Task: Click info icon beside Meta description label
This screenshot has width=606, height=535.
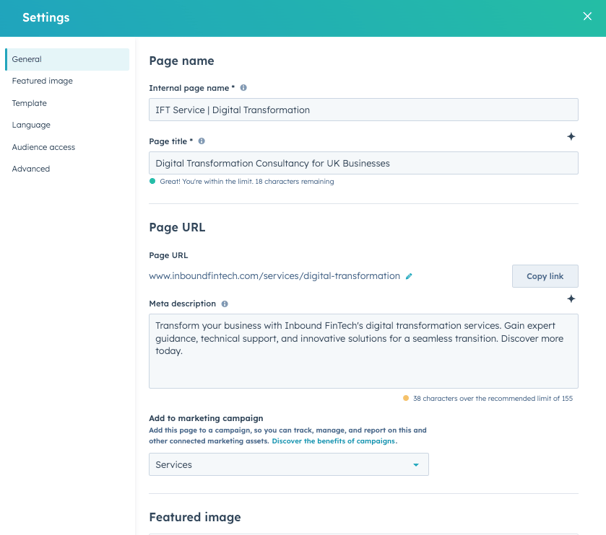Action: tap(225, 304)
